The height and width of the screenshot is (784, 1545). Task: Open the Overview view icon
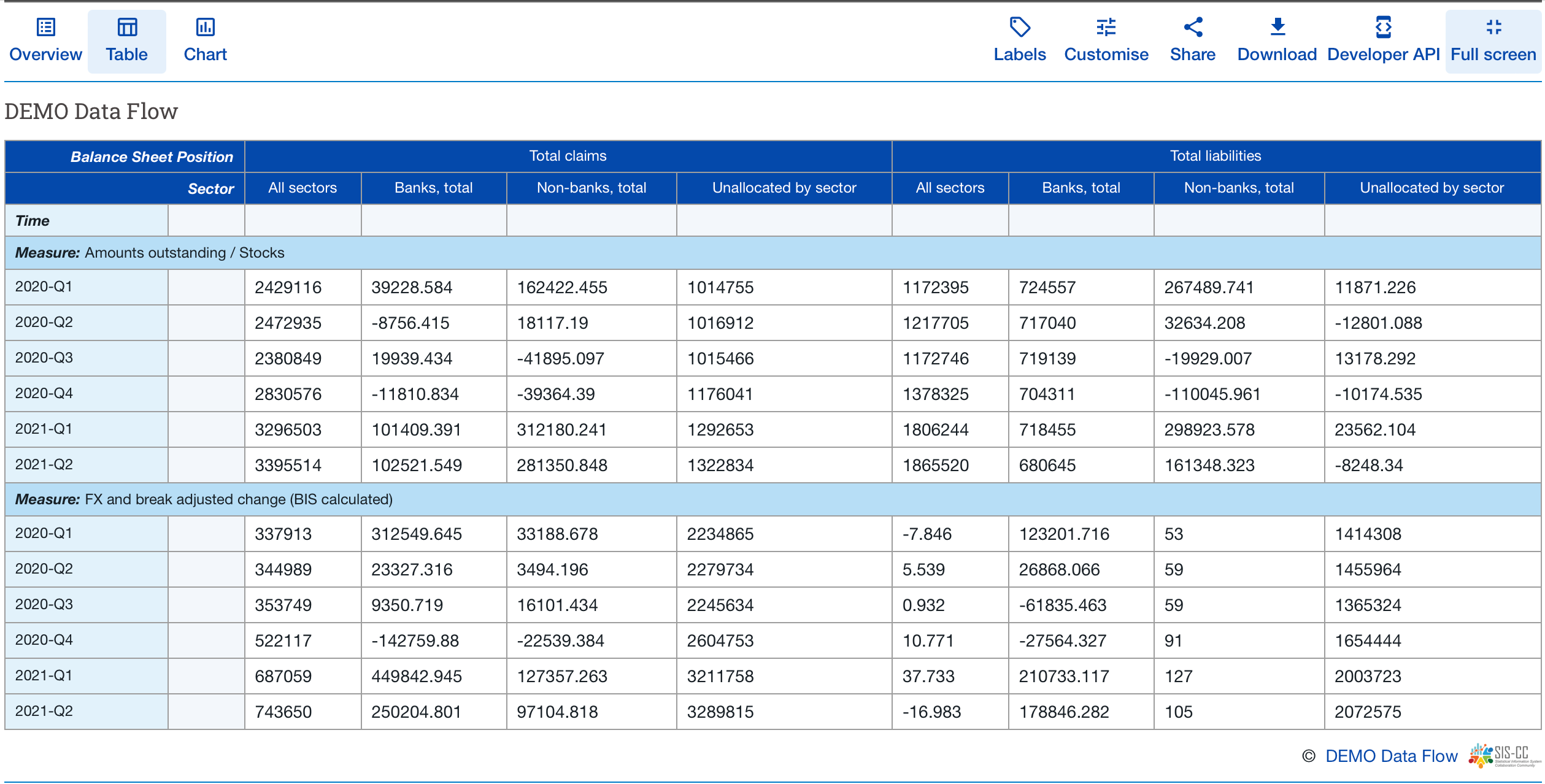(x=45, y=28)
